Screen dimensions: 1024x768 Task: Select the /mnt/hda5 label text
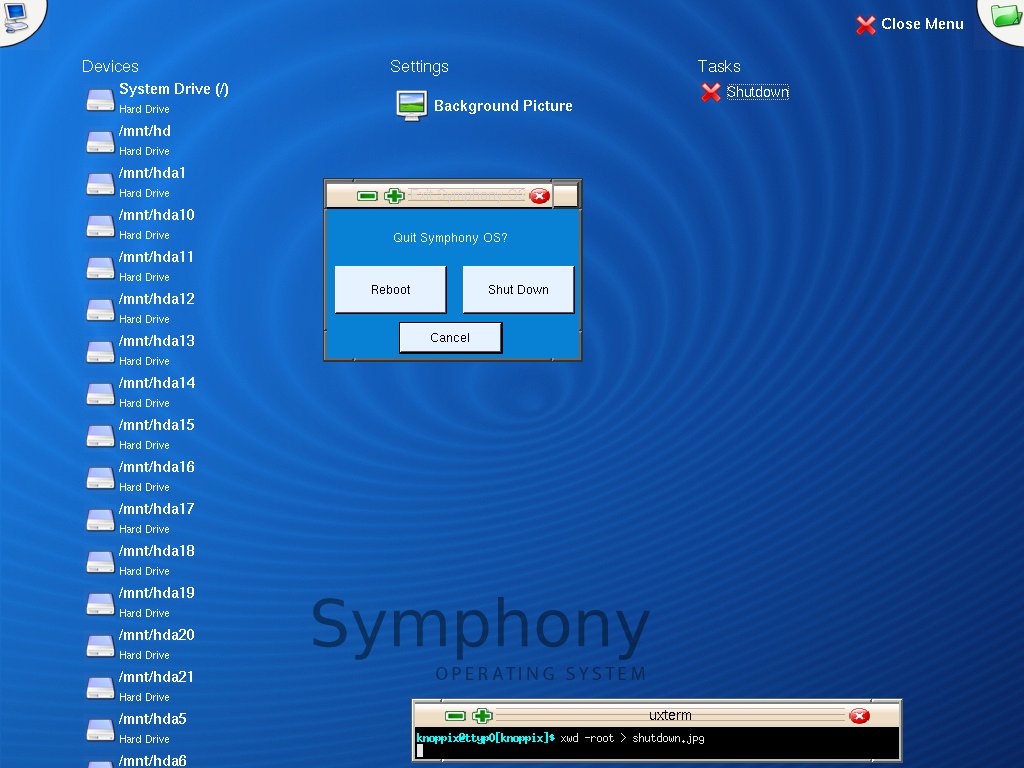(153, 719)
